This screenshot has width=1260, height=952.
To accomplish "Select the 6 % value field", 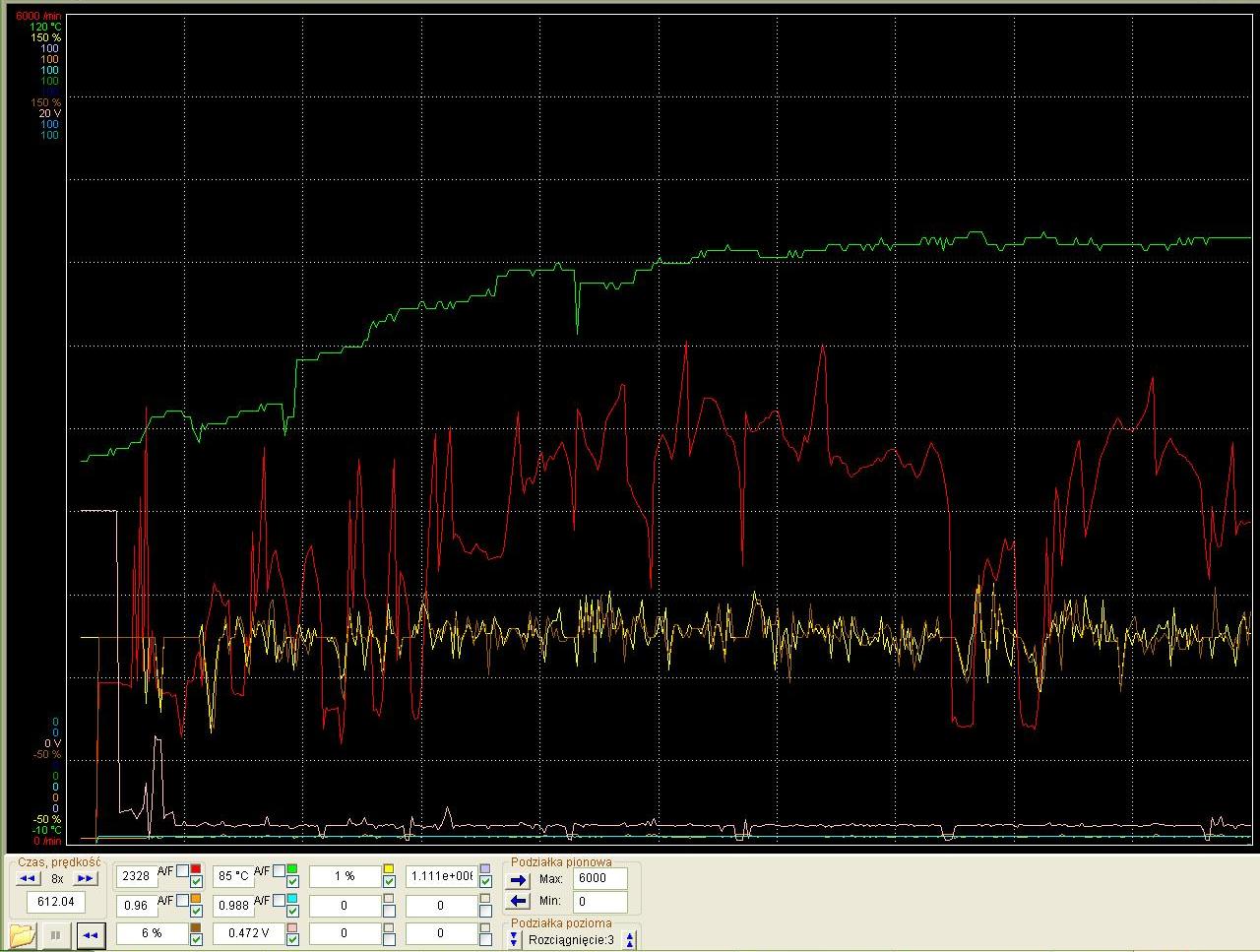I will point(151,933).
